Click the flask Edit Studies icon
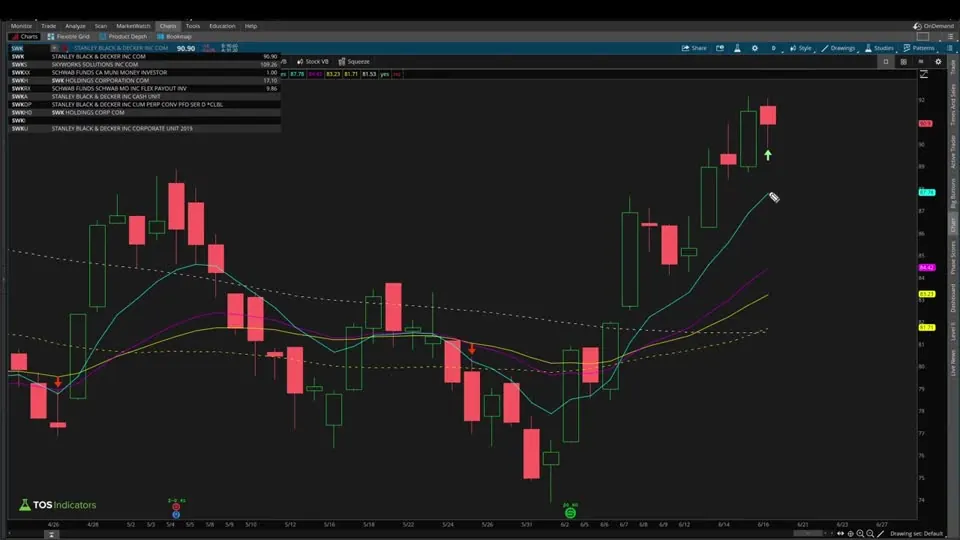 tap(737, 48)
